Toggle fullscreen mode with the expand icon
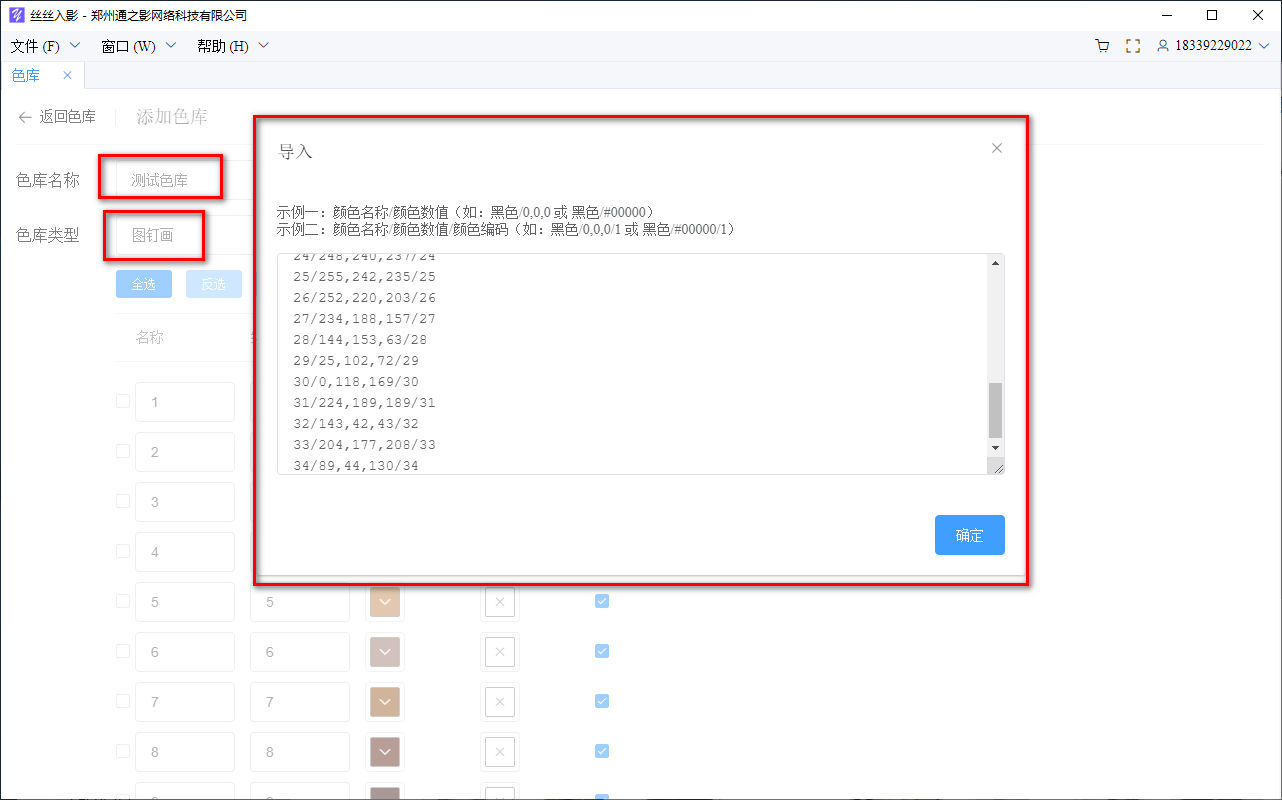This screenshot has height=800, width=1282. [x=1133, y=46]
